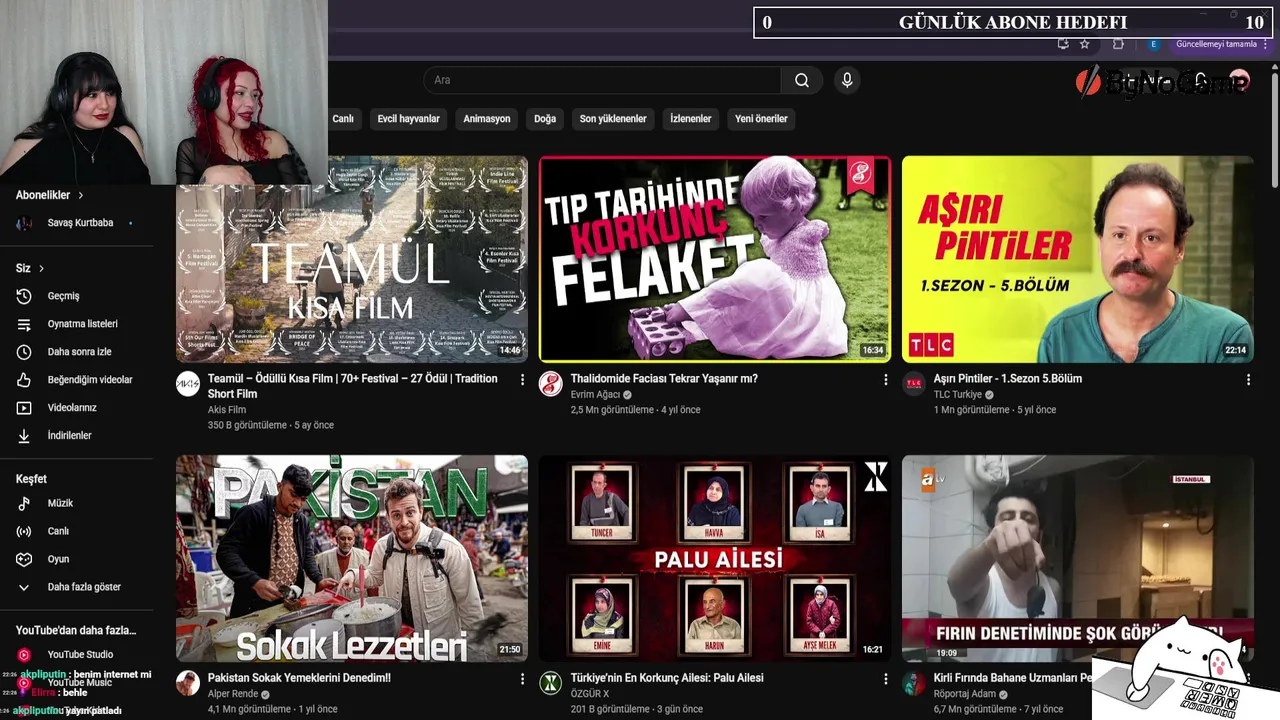This screenshot has height=720, width=1280.
Task: Open Teamül Ödüllü Kısa Film title
Action: point(352,386)
